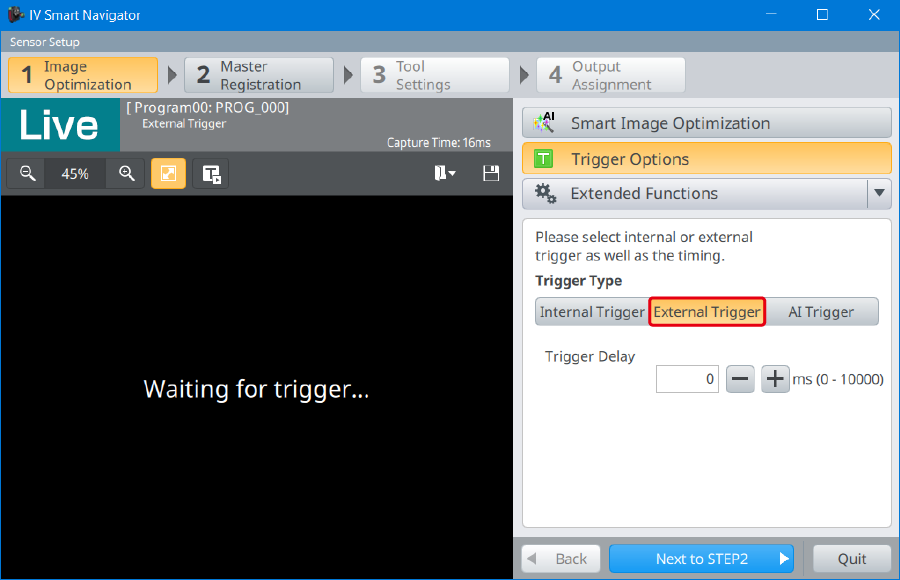Open the Trigger Options section
The width and height of the screenshot is (900, 580).
click(x=706, y=159)
